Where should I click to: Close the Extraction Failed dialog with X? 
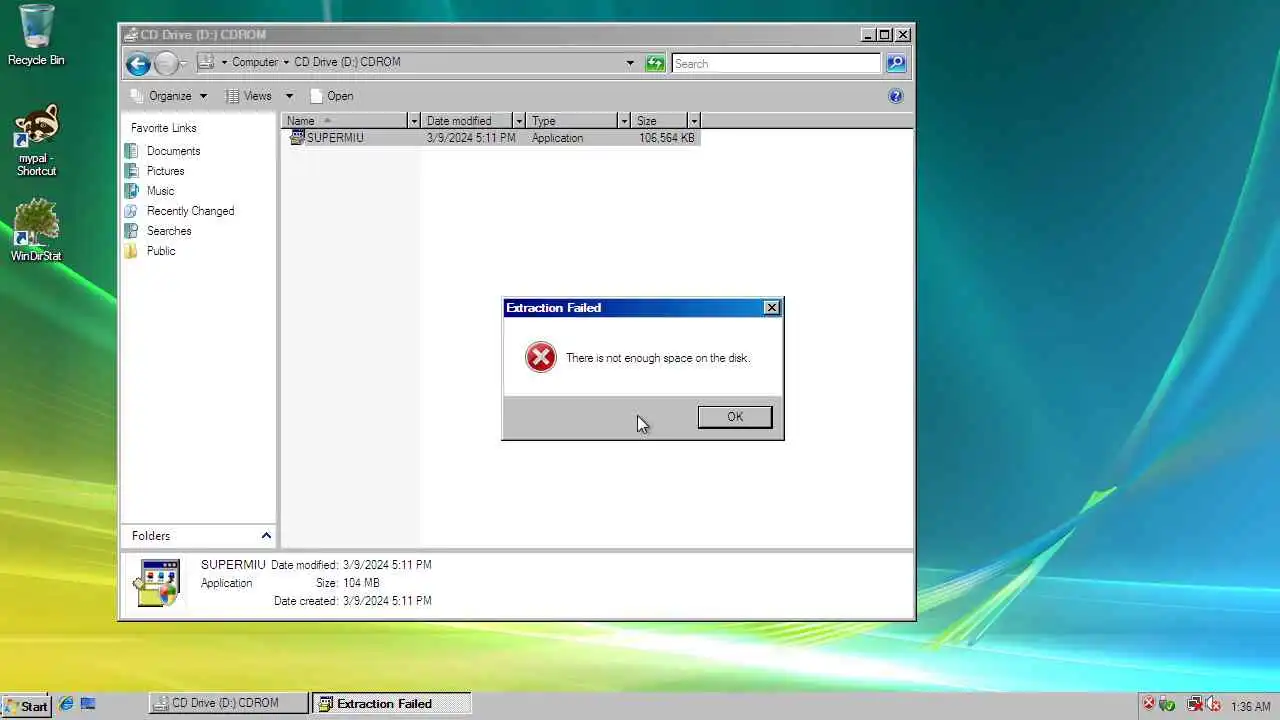[771, 308]
